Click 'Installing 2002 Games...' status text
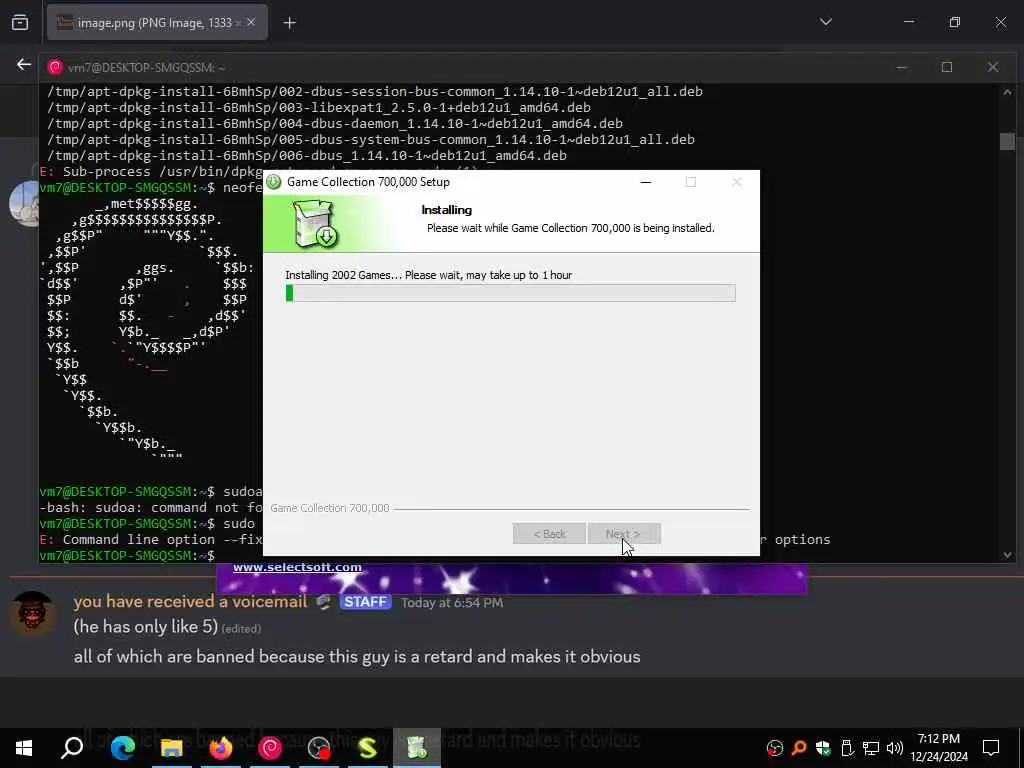Image resolution: width=1024 pixels, height=768 pixels. (428, 275)
